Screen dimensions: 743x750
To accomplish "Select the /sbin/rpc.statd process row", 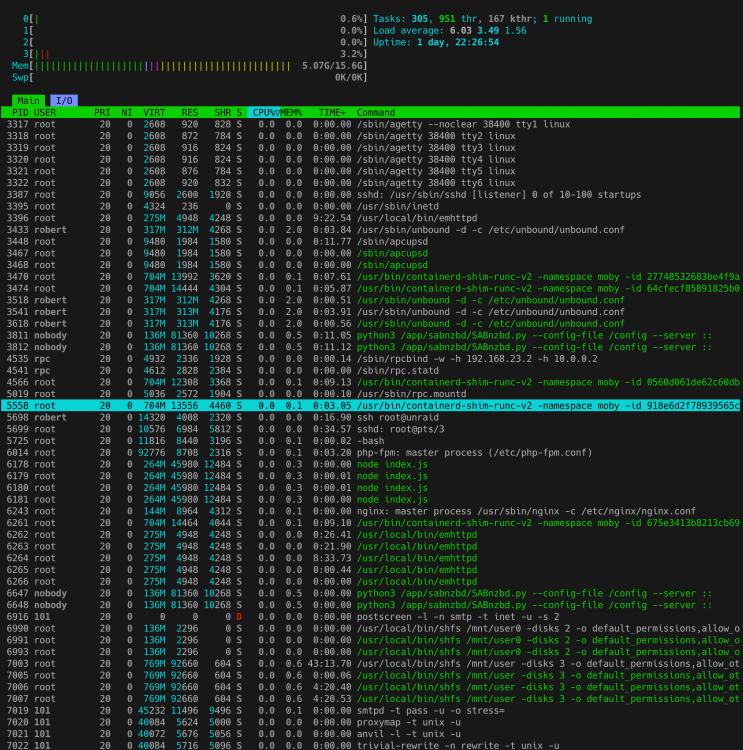I will coord(370,370).
